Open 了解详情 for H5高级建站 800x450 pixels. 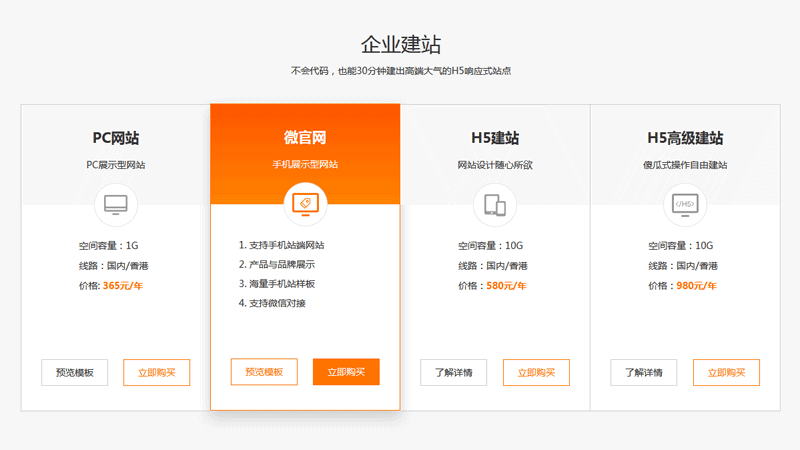[644, 372]
